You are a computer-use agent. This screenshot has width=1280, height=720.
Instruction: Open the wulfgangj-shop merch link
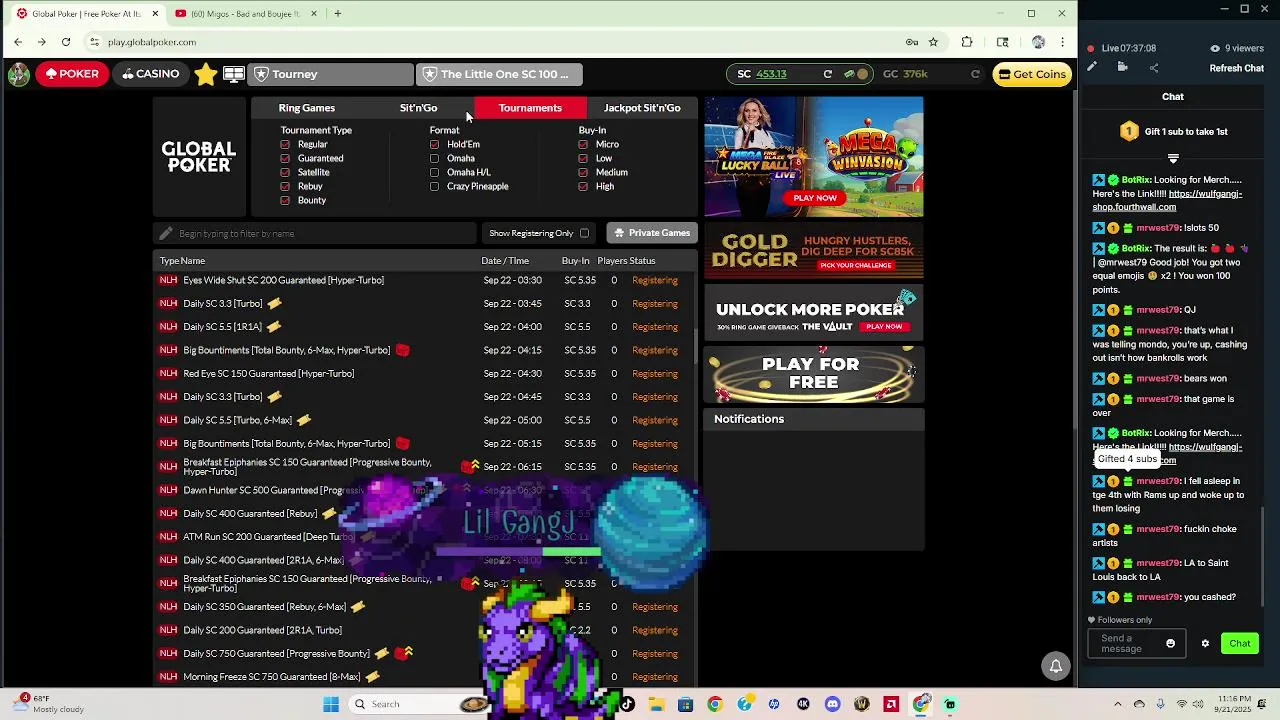1168,201
